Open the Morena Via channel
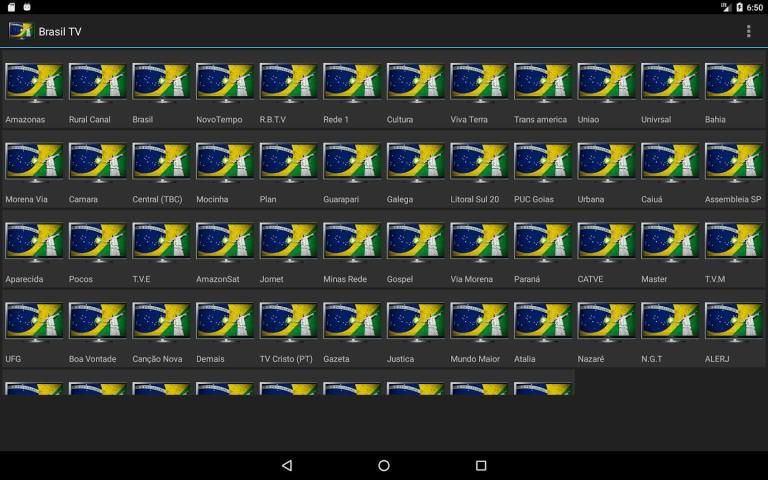Viewport: 768px width, 480px height. coord(33,164)
